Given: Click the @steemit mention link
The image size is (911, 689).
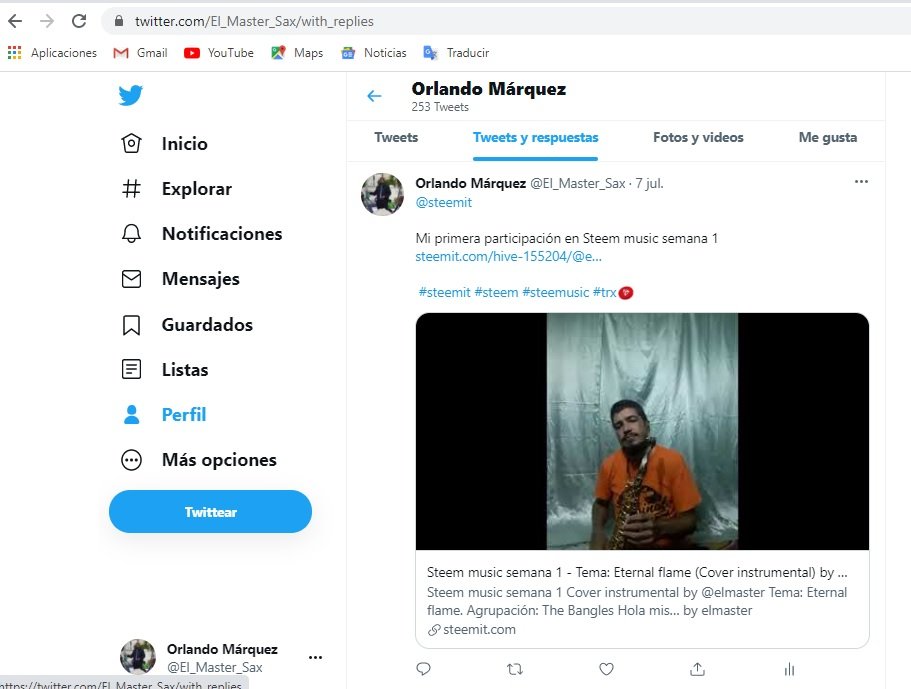Looking at the screenshot, I should [443, 202].
